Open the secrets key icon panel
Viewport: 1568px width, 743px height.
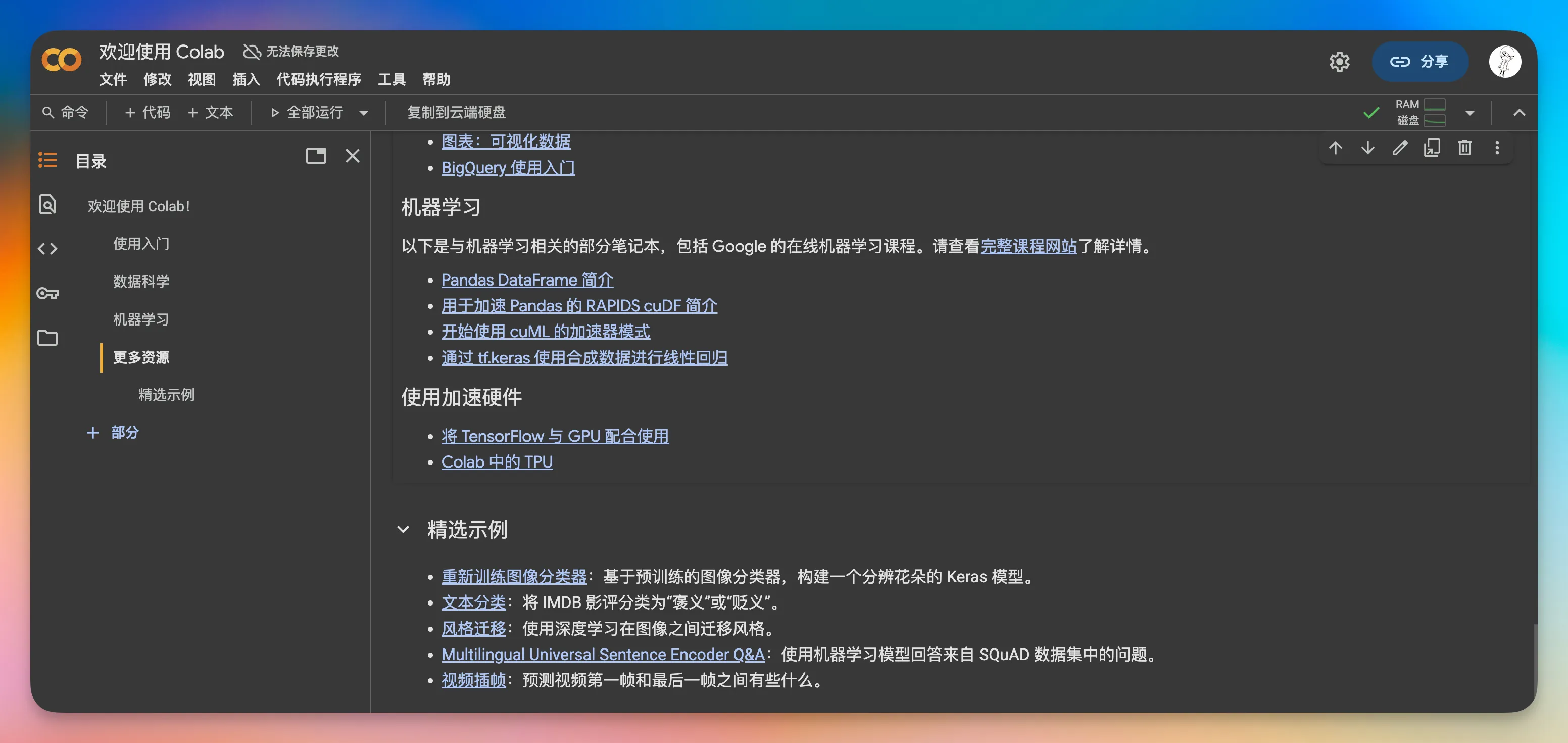47,294
